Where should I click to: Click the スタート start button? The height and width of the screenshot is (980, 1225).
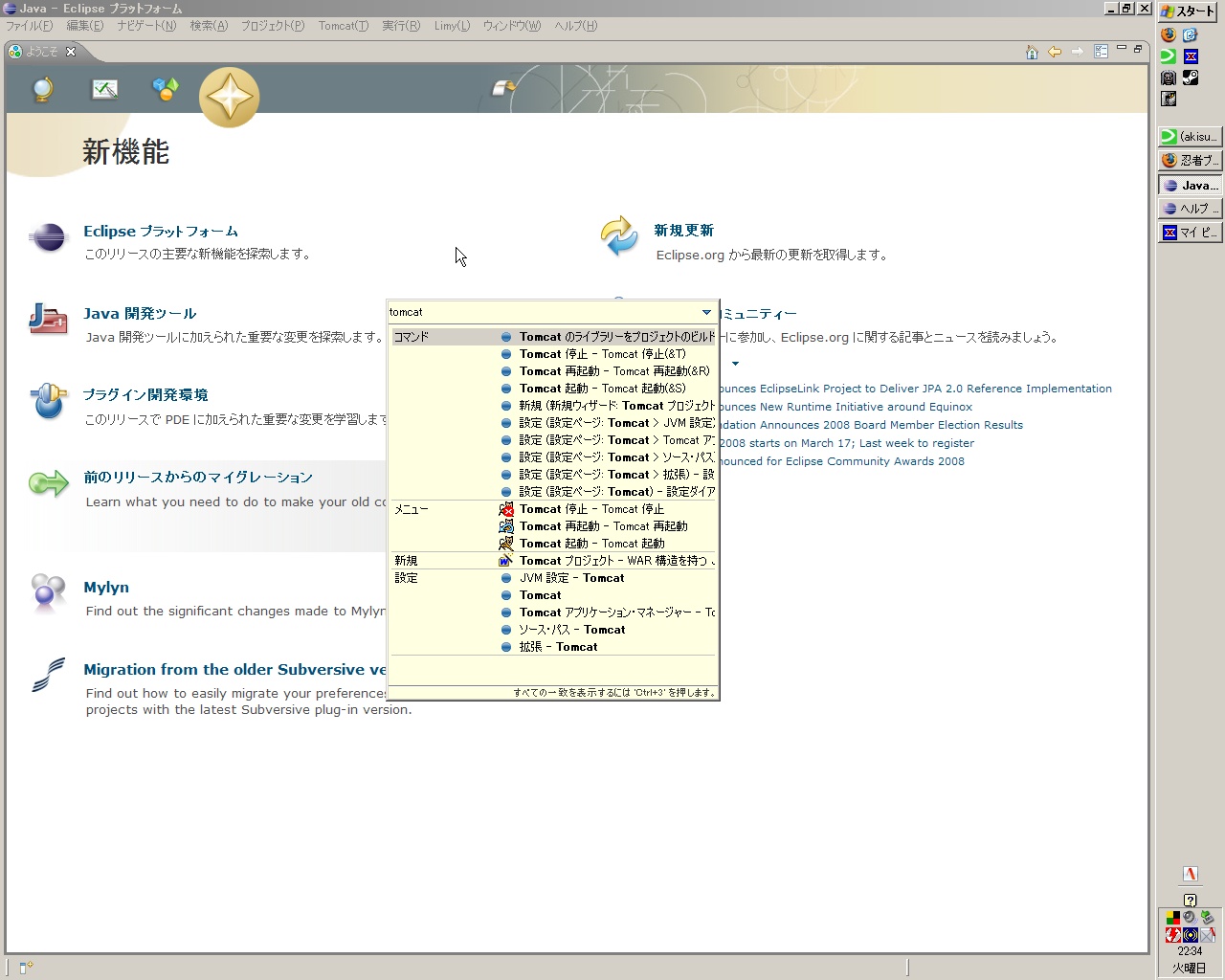pyautogui.click(x=1190, y=11)
